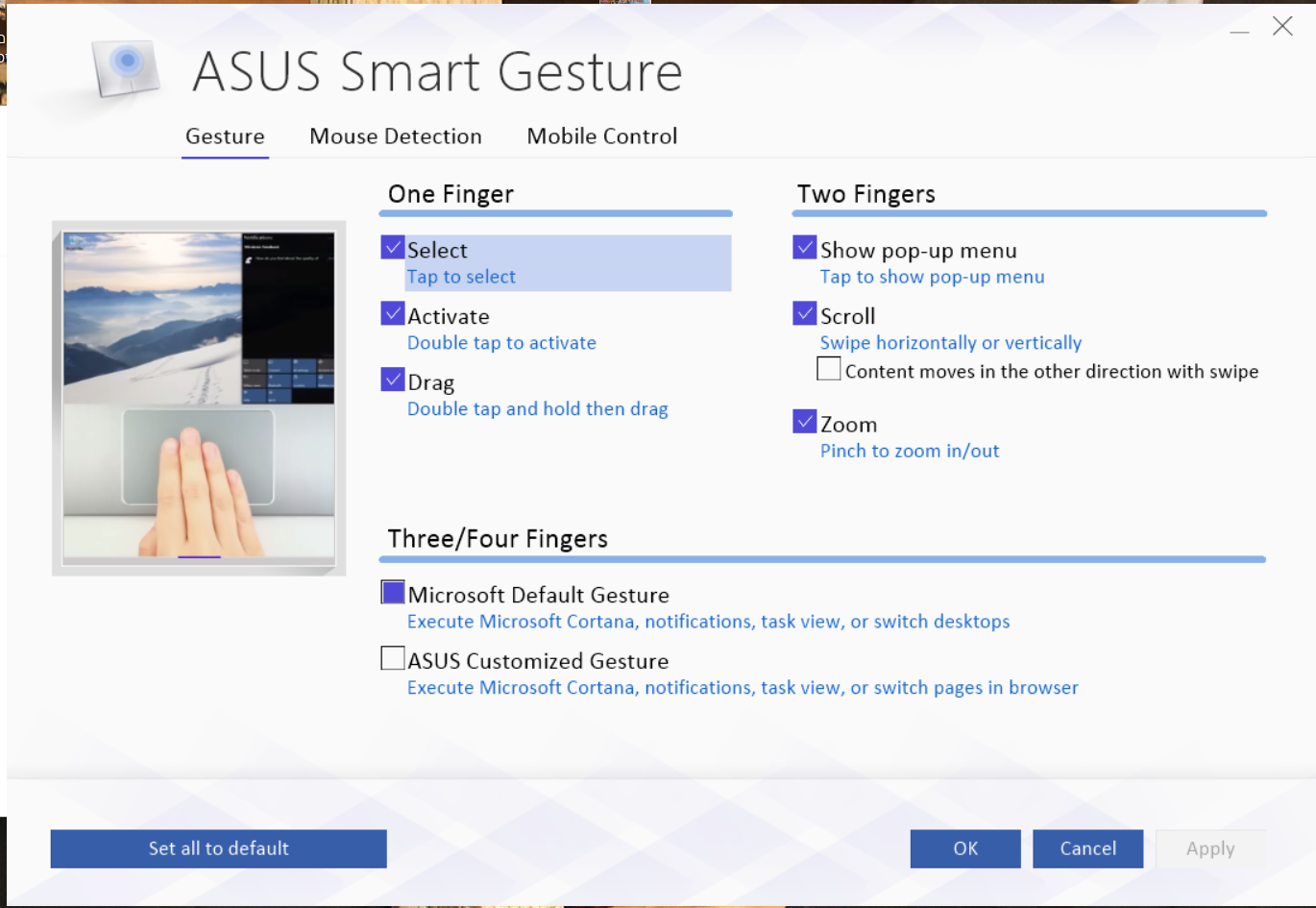Image resolution: width=1316 pixels, height=908 pixels.
Task: Click the Cancel button
Action: click(1088, 848)
